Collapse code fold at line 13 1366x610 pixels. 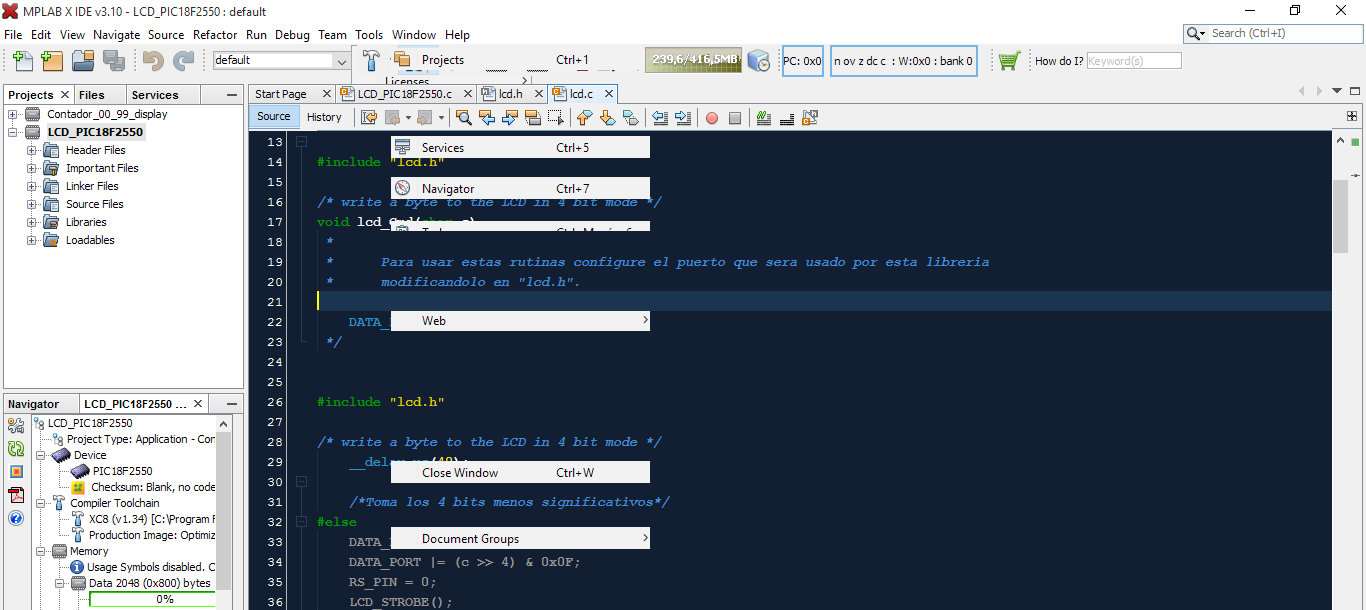coord(301,142)
